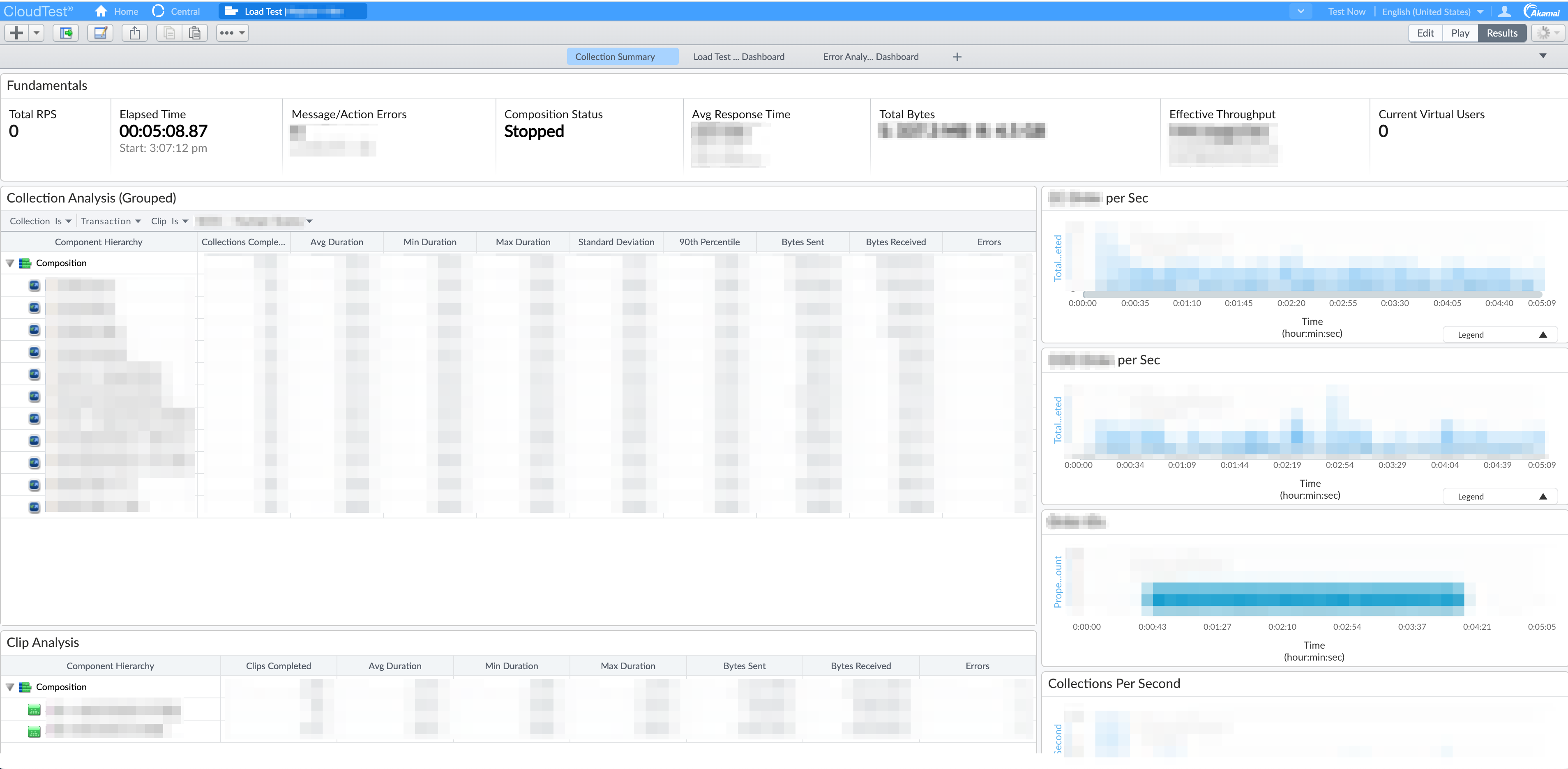Click the export icon with green arrow

[66, 33]
